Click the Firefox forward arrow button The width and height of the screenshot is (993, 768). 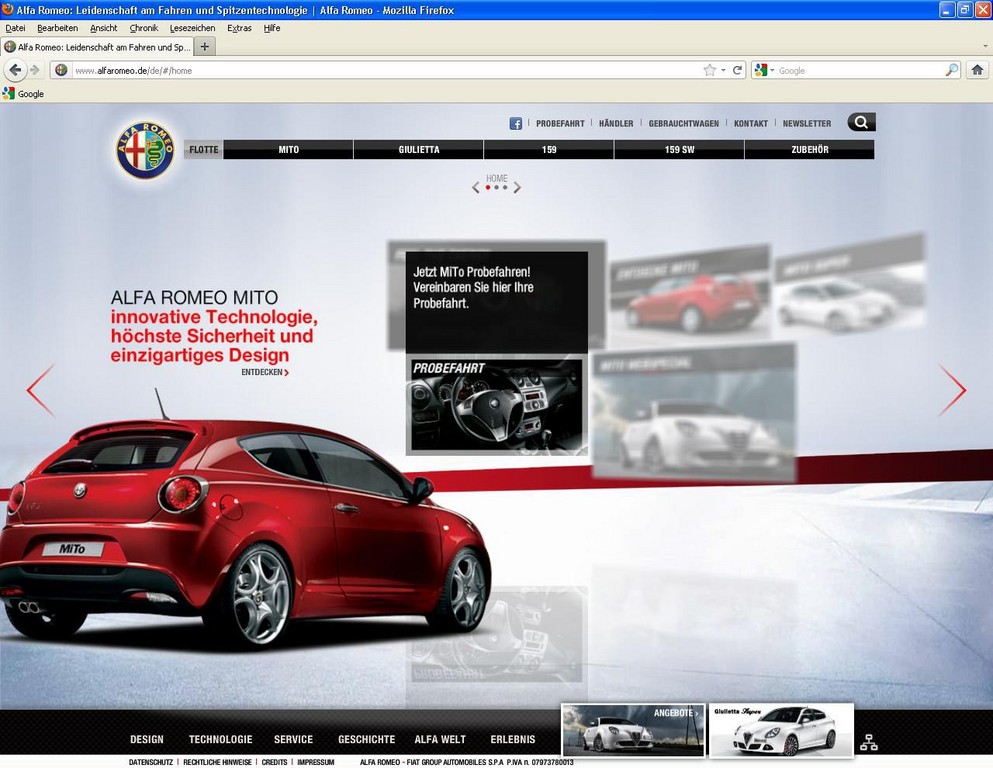click(35, 70)
